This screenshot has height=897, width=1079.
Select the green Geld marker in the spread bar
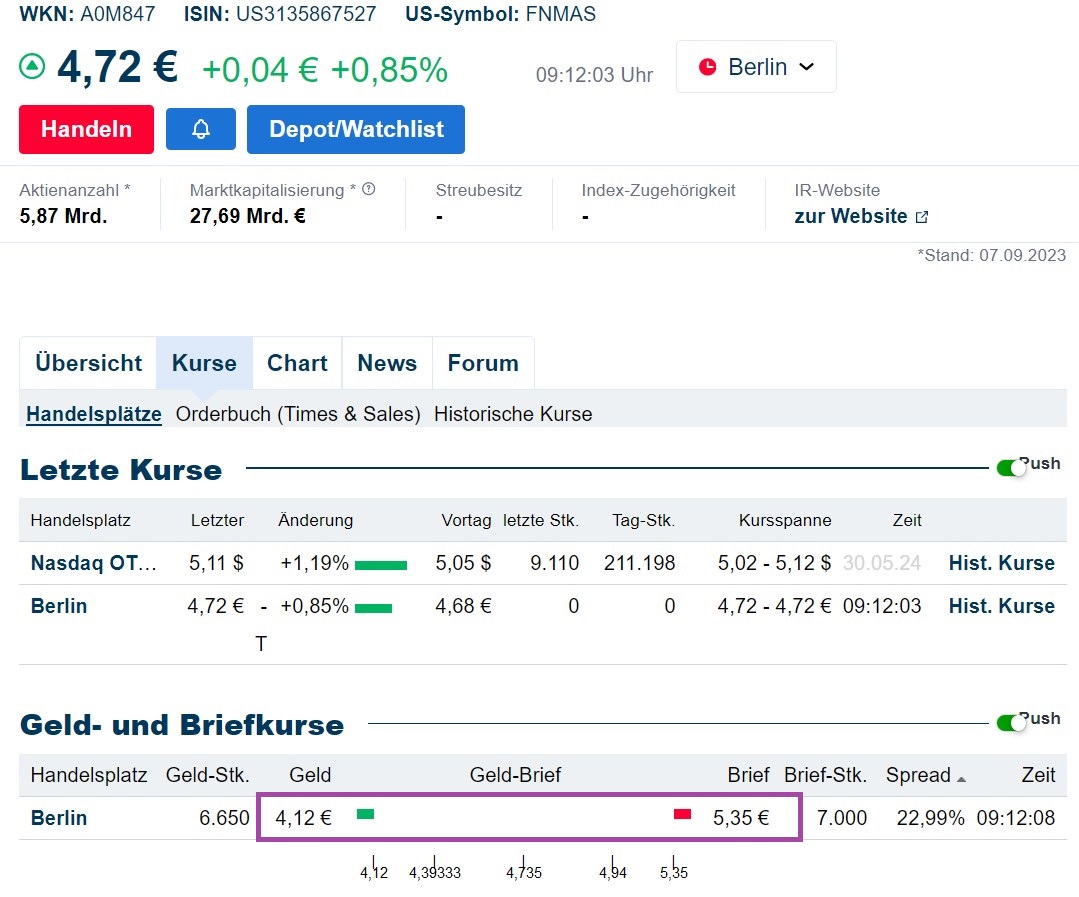click(364, 814)
